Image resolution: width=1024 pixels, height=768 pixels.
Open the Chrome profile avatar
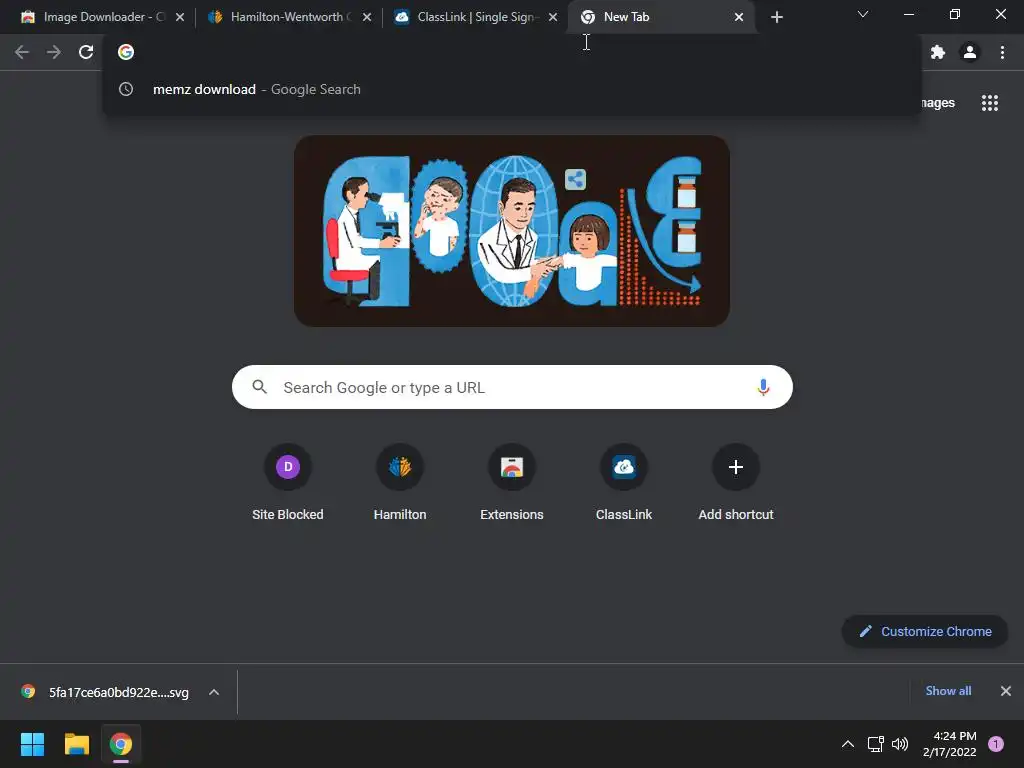(970, 52)
